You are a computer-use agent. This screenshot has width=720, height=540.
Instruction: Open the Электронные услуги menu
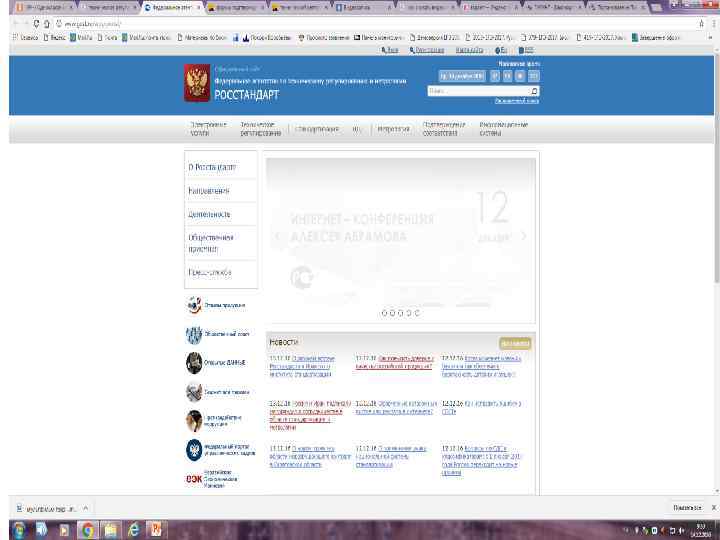point(208,129)
